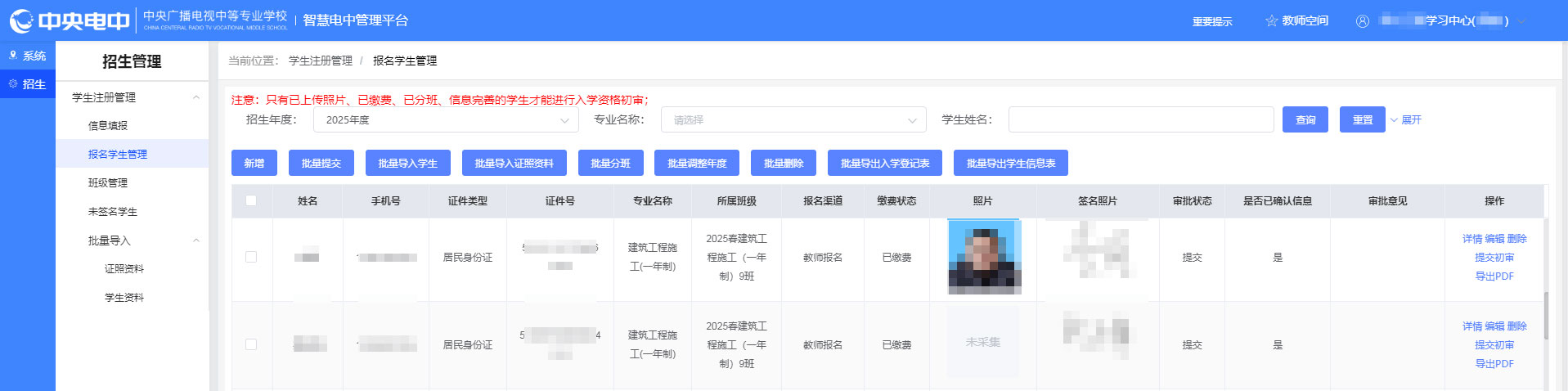The width and height of the screenshot is (1568, 391).
Task: Open the 招生 sidebar section
Action: click(27, 84)
